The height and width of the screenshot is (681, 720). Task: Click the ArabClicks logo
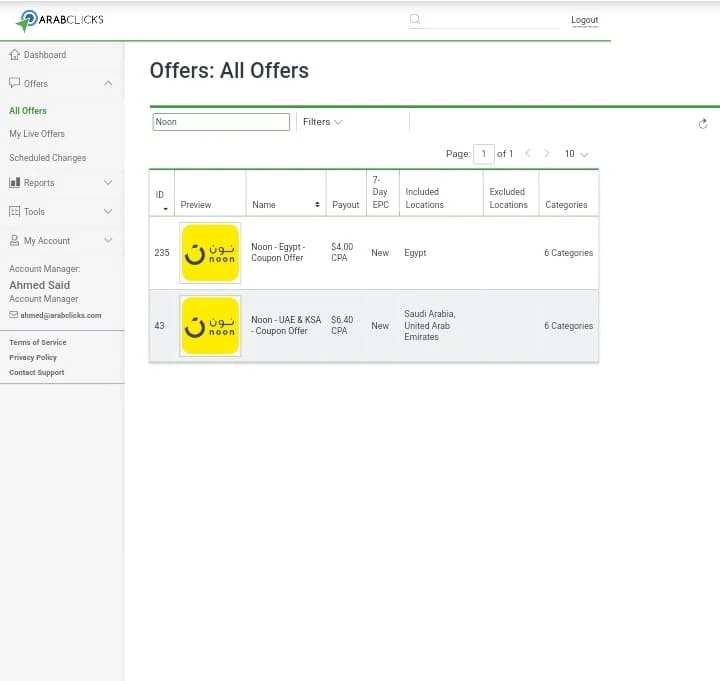tap(60, 20)
